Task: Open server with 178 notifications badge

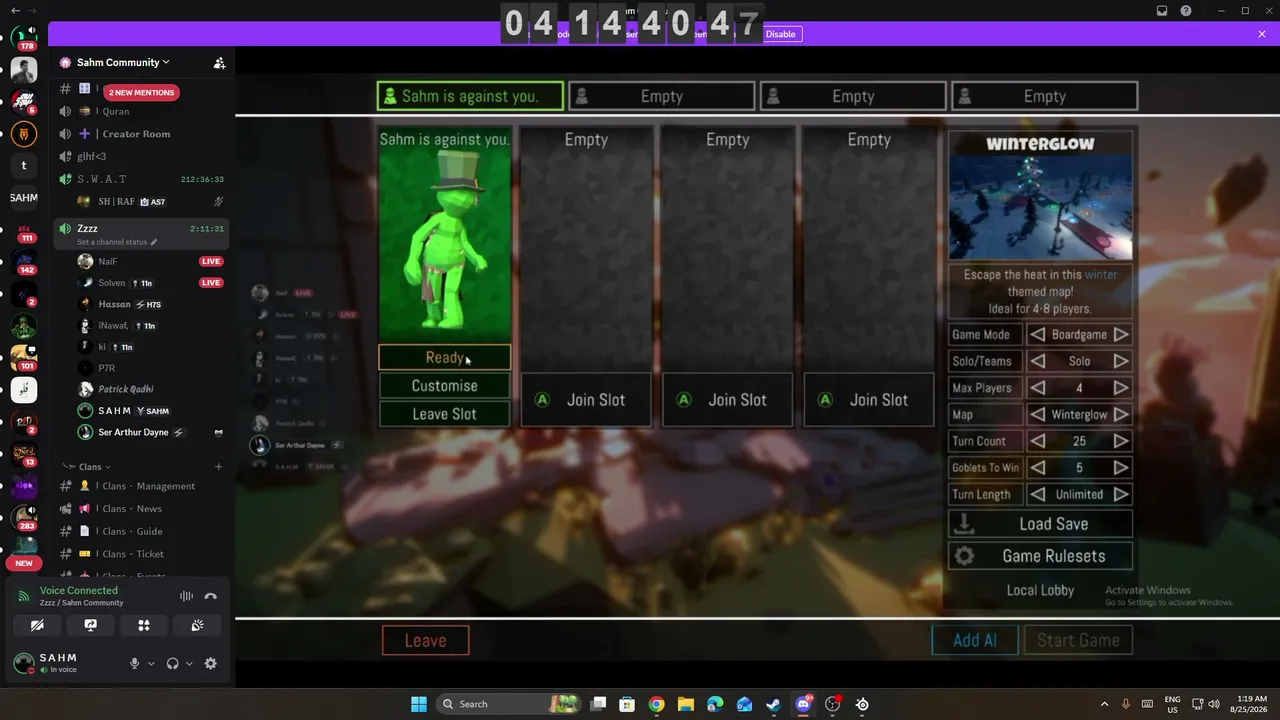Action: click(x=24, y=38)
